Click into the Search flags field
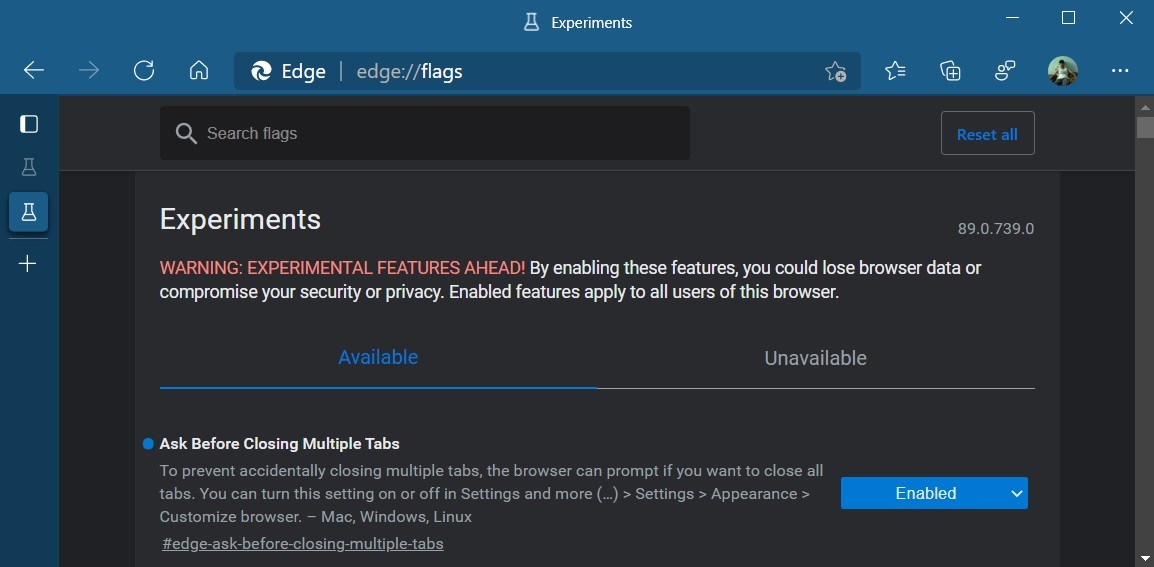This screenshot has height=567, width=1154. [x=440, y=133]
